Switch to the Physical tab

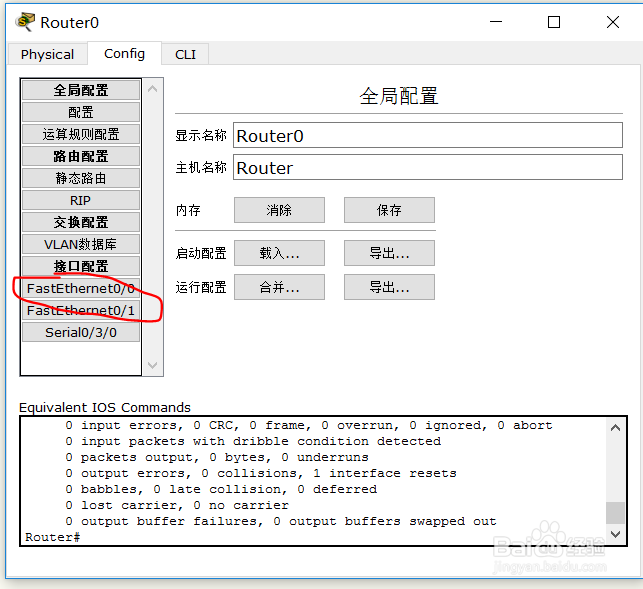tap(47, 54)
